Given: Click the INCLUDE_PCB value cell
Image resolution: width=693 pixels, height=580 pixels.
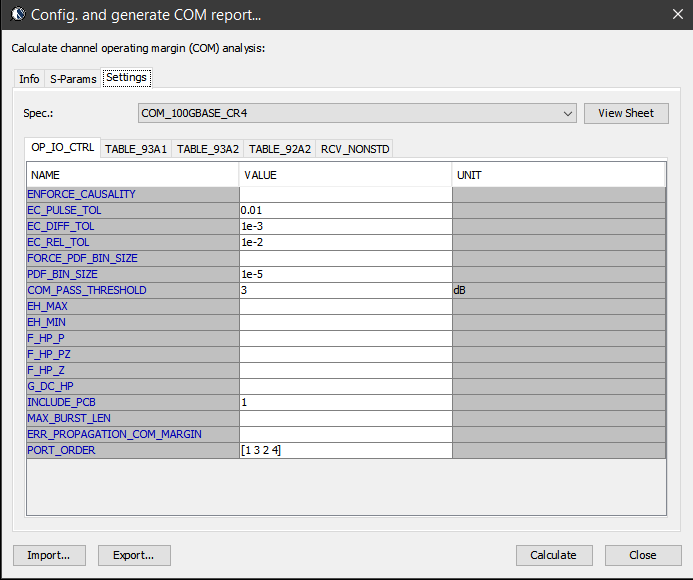Looking at the screenshot, I should (x=345, y=402).
